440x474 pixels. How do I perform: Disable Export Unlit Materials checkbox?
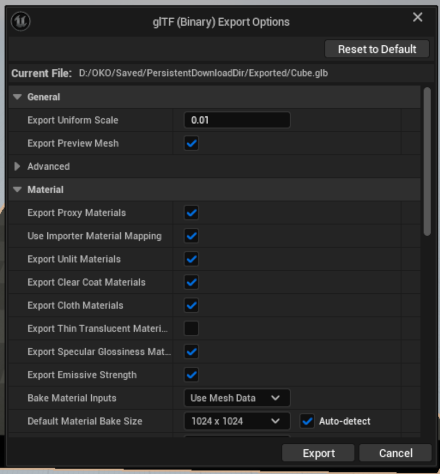[192, 259]
